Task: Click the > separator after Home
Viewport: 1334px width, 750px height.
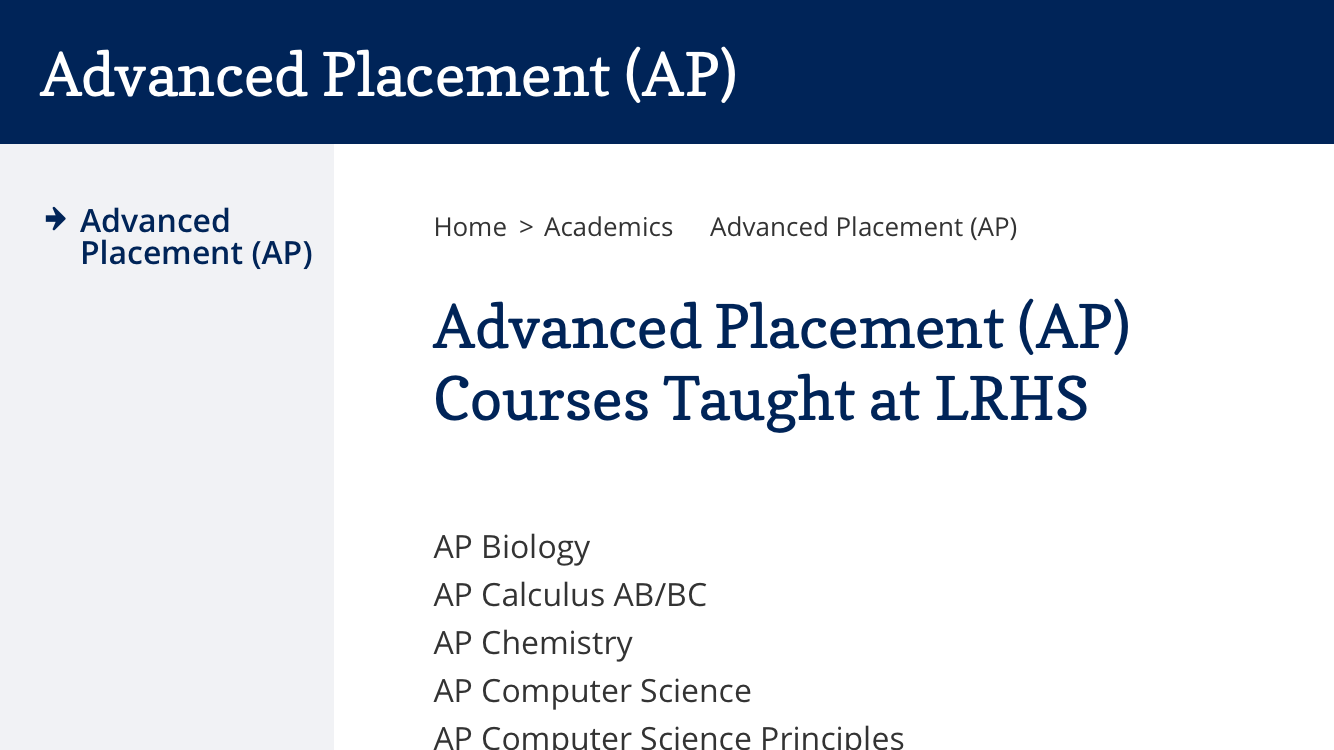Action: pyautogui.click(x=526, y=228)
